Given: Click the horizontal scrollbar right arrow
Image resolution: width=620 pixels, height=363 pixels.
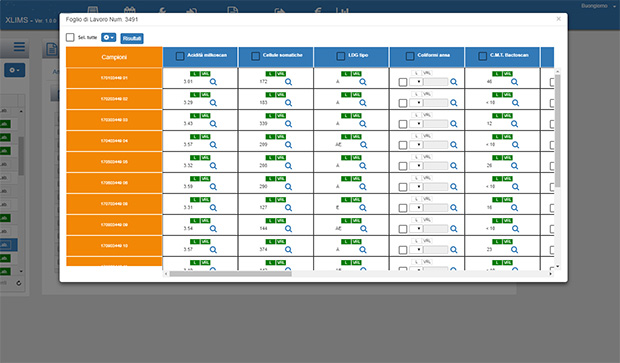Looking at the screenshot, I should [x=550, y=274].
